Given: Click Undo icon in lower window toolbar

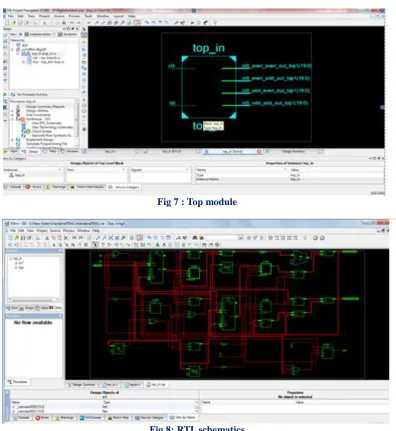Looking at the screenshot, I should coord(74,238).
